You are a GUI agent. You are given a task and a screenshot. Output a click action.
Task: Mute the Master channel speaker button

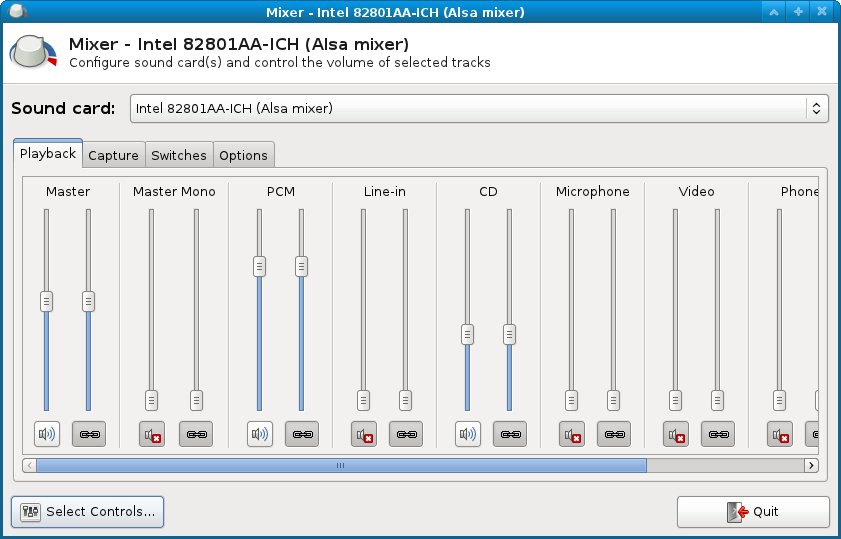[x=47, y=434]
